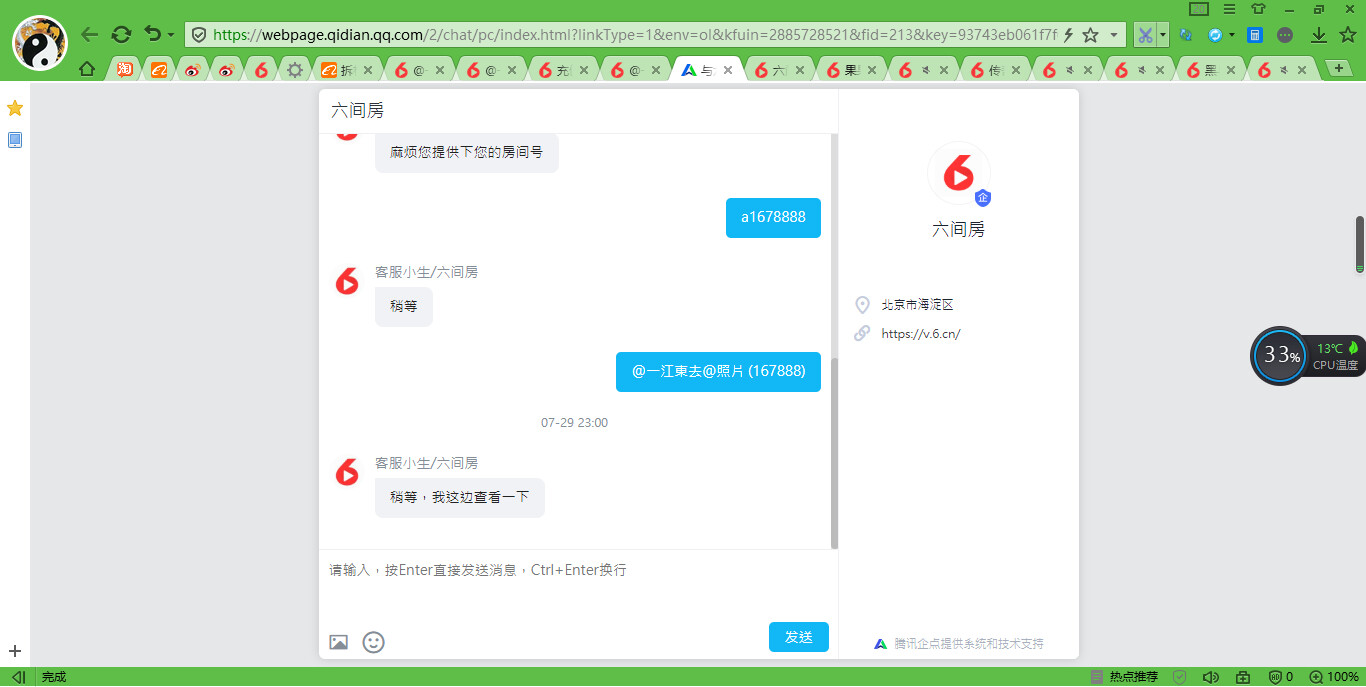Click the location pin icon
1366x687 pixels.
point(862,305)
